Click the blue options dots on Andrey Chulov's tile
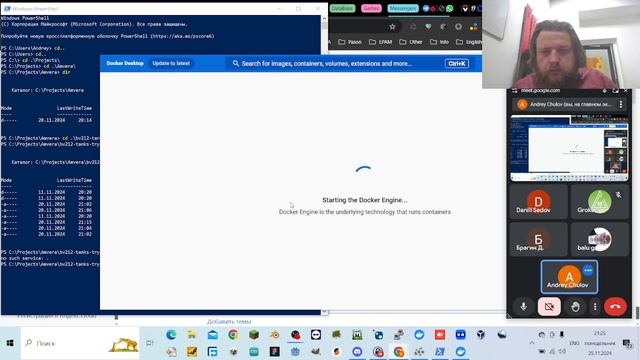 click(x=588, y=270)
